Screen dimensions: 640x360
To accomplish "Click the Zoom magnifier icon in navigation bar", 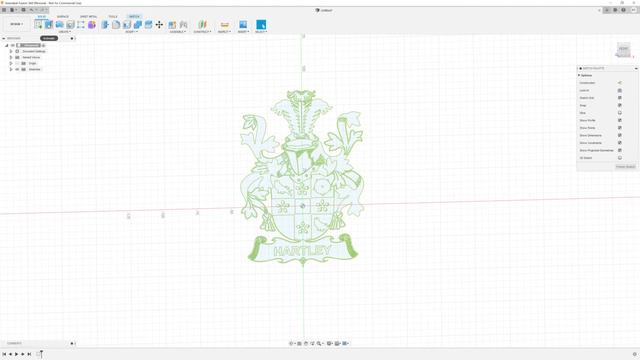I will pyautogui.click(x=319, y=344).
